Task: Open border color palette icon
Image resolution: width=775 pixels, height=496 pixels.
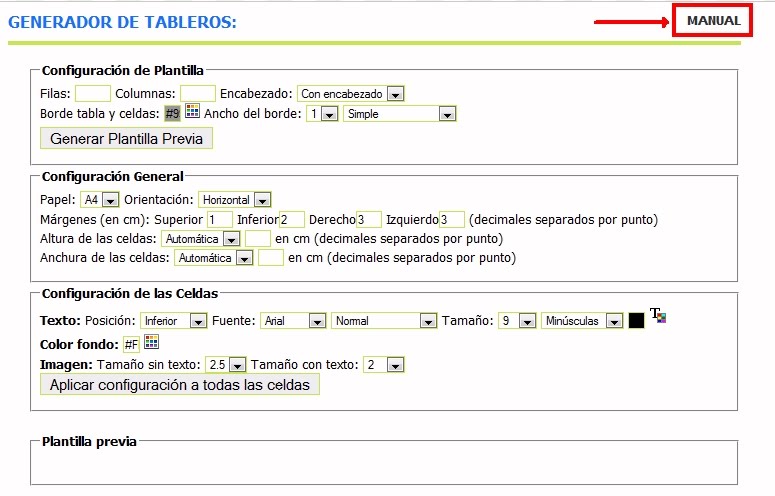Action: coord(192,111)
